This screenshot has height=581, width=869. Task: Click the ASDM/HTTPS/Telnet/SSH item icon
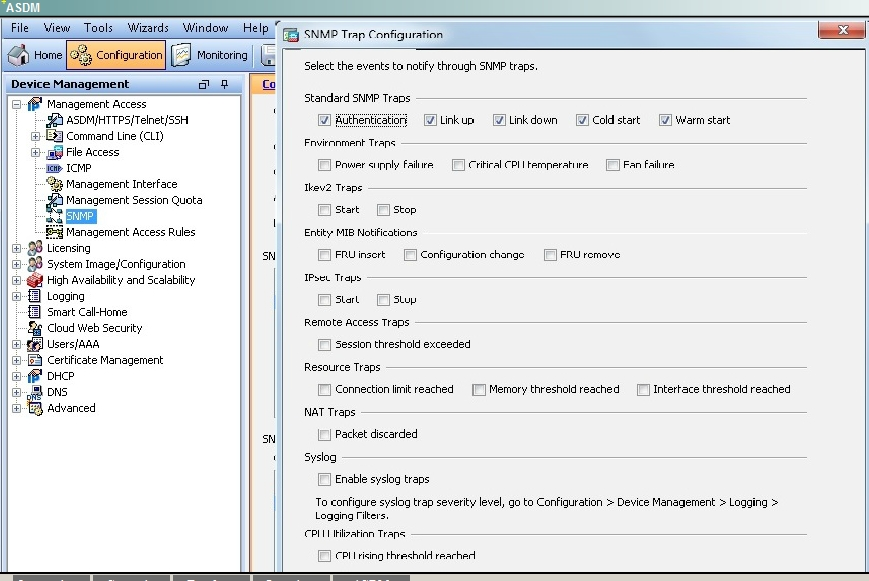coord(54,120)
